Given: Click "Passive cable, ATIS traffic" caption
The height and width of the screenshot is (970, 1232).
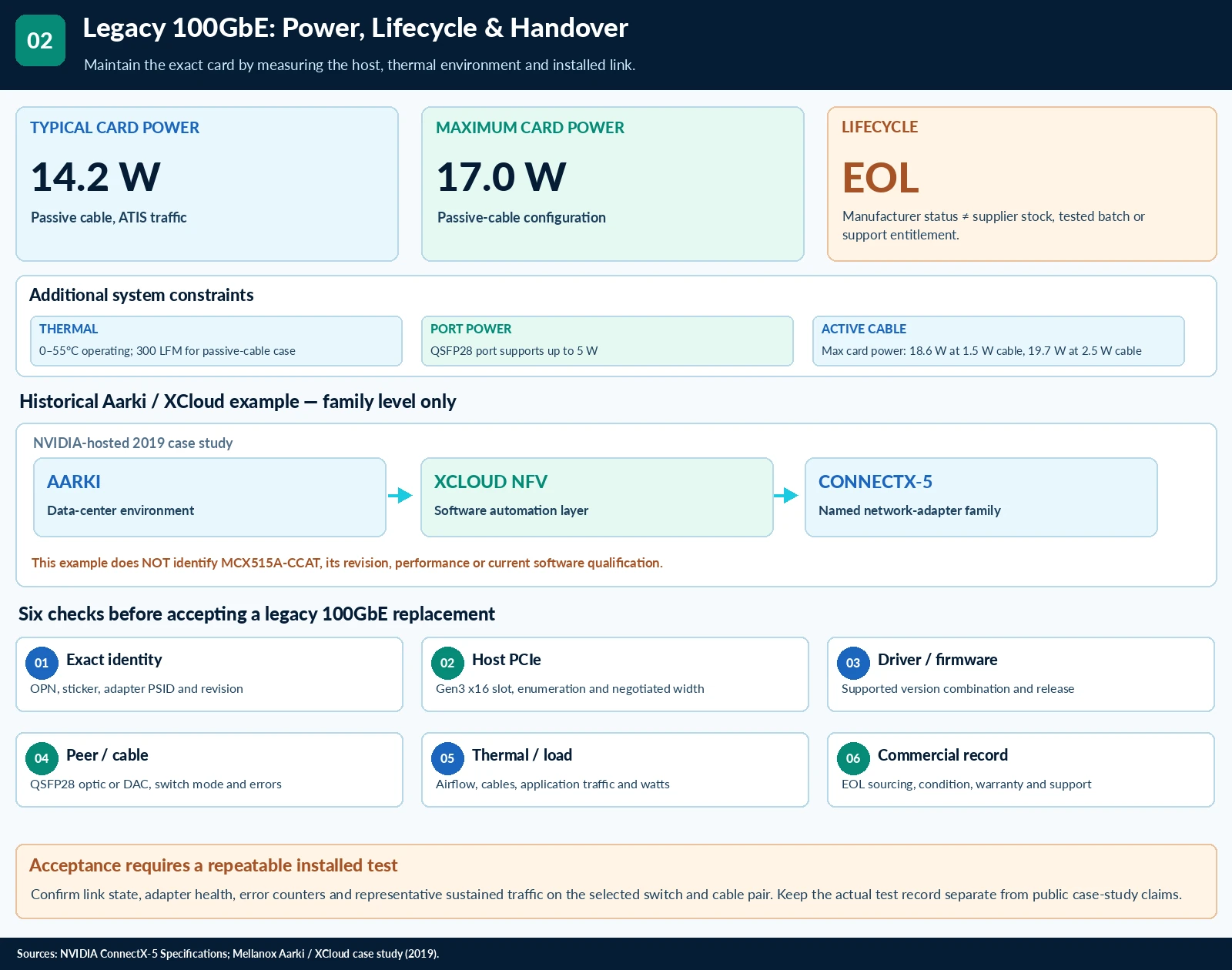Looking at the screenshot, I should tap(109, 218).
